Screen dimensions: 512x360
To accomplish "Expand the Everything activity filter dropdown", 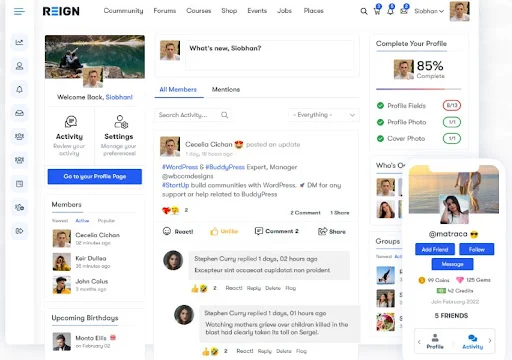I will 324,115.
